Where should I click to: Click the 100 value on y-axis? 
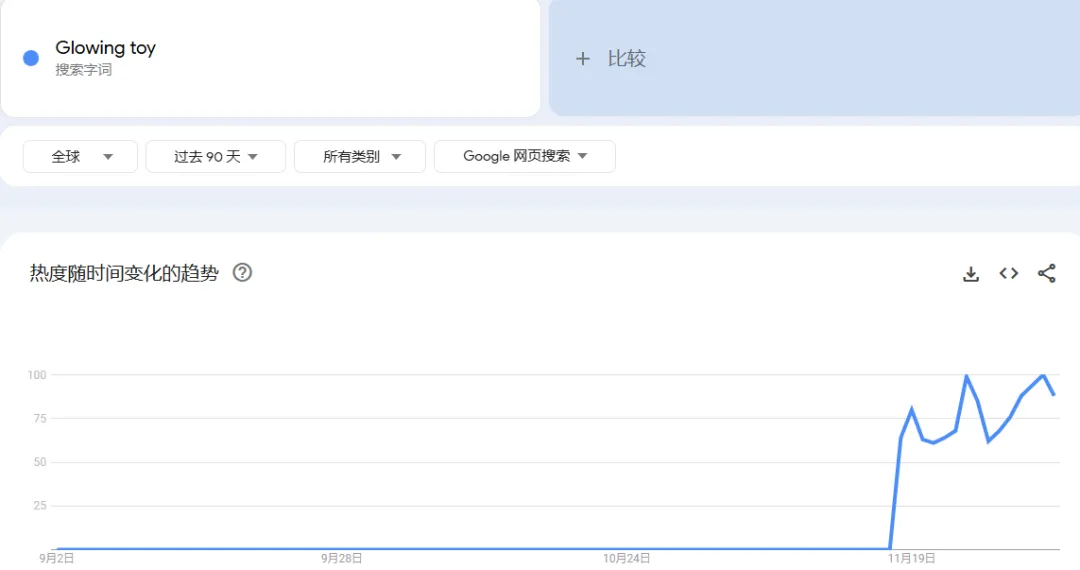[x=37, y=375]
